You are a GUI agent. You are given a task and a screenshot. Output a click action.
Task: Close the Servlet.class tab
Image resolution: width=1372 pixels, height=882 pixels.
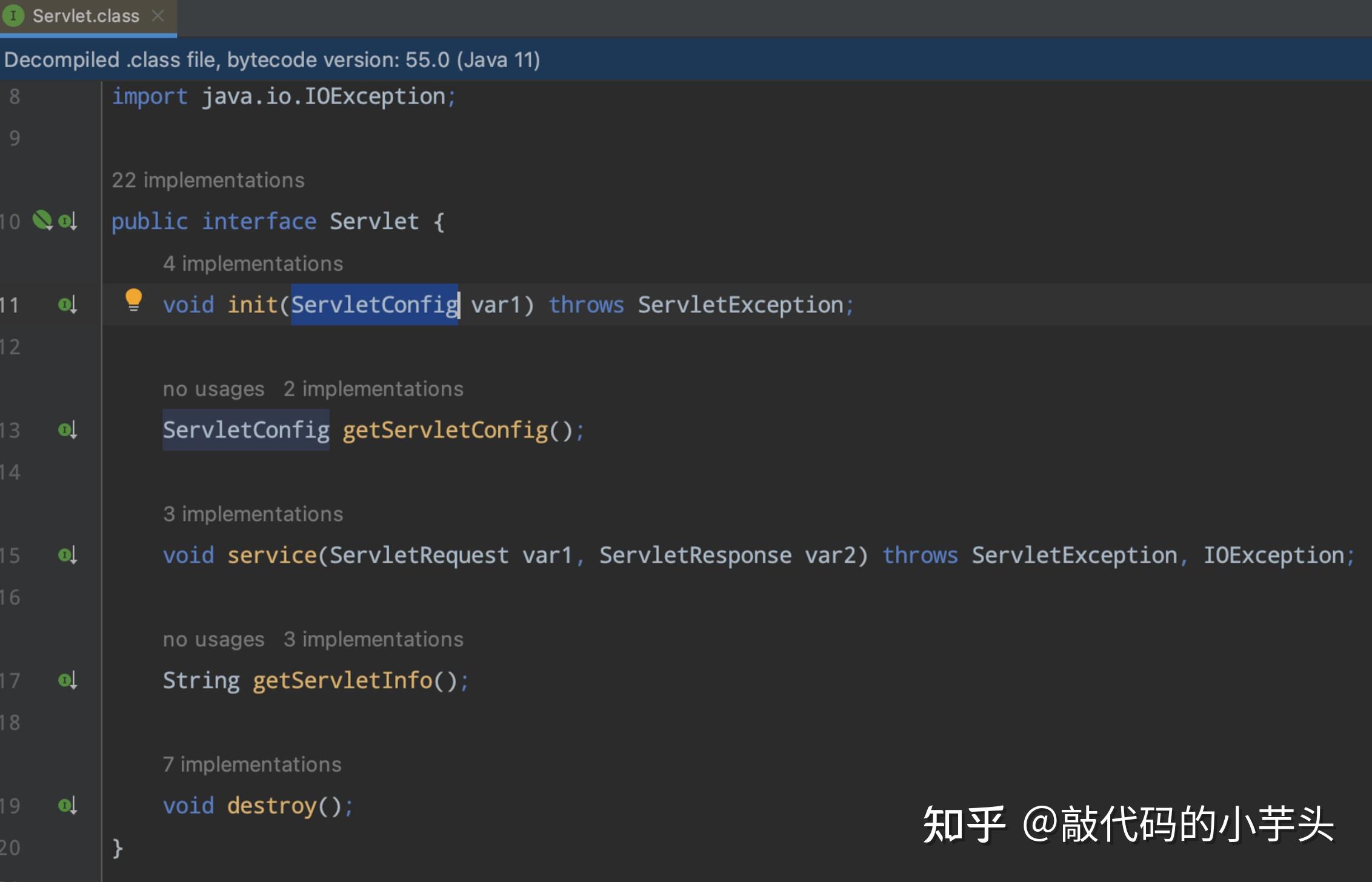158,16
